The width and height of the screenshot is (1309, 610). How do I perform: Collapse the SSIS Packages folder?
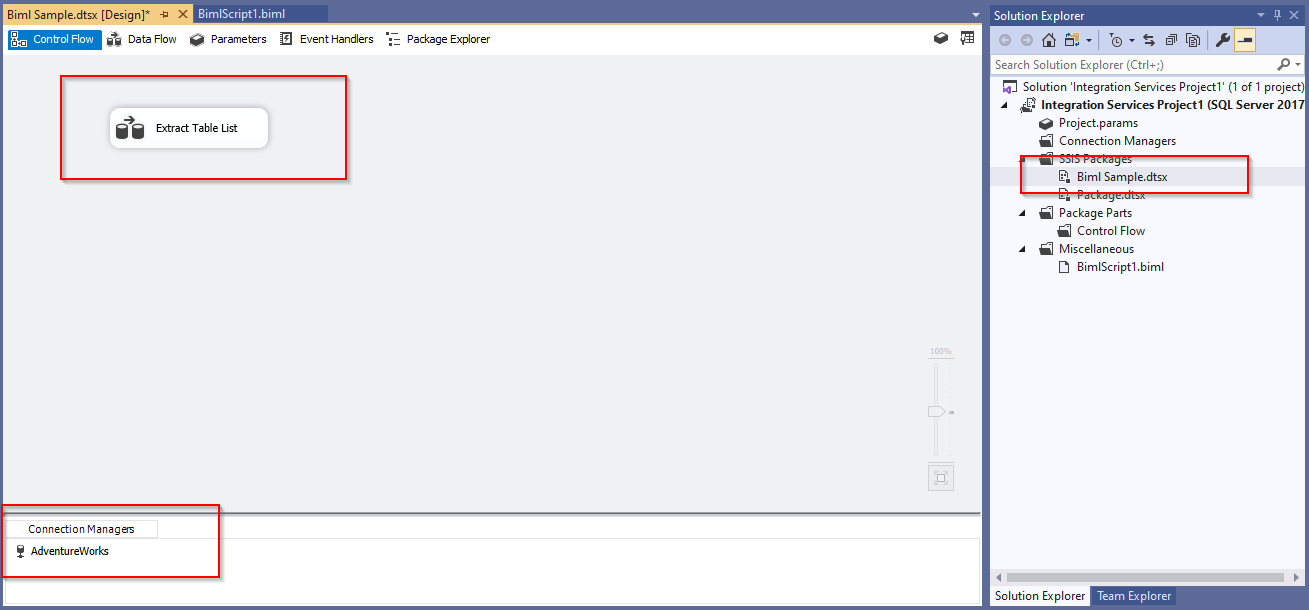(x=1022, y=159)
